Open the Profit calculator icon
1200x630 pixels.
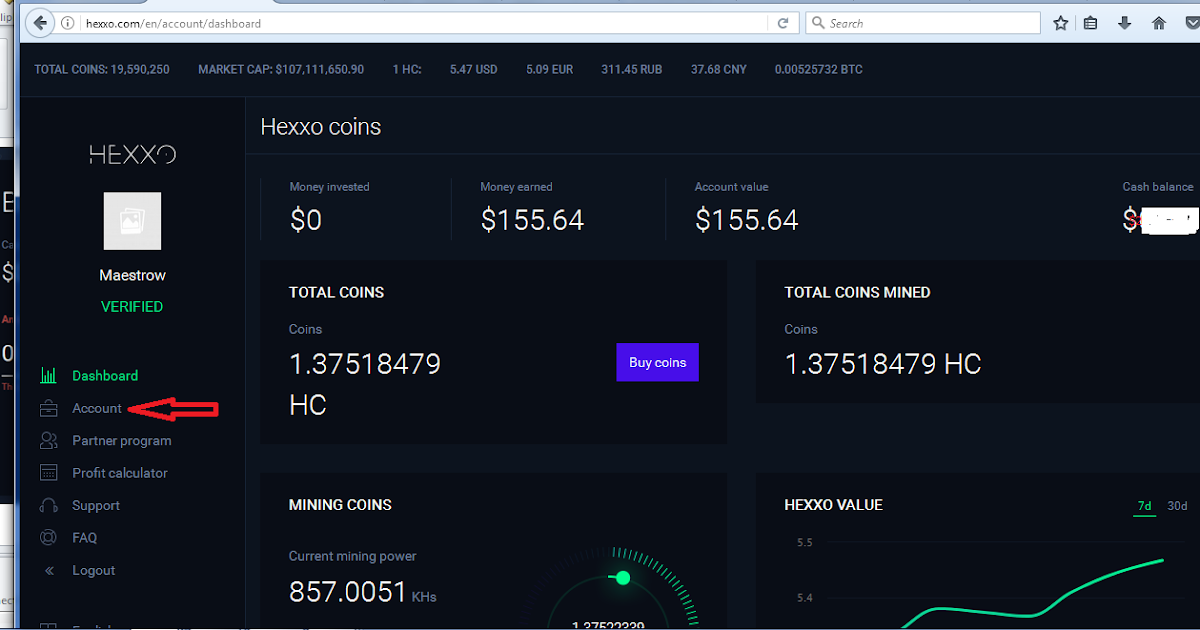[47, 472]
